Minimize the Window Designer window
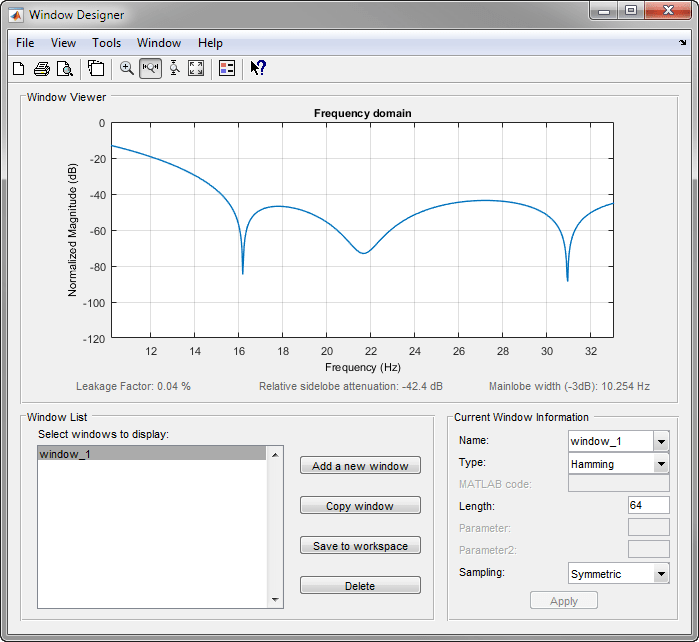 point(604,11)
